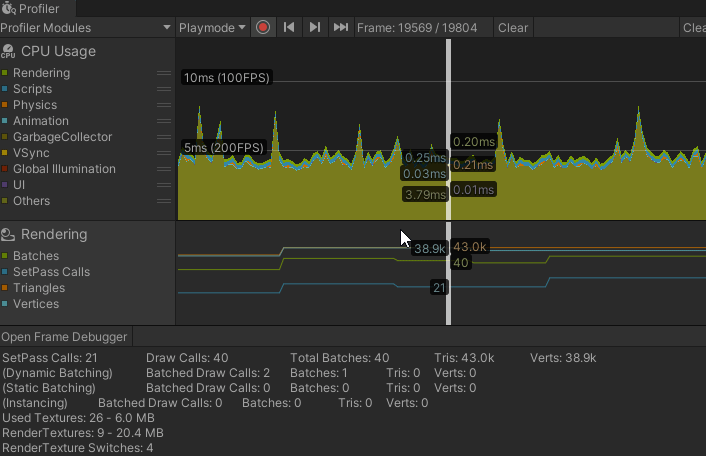Toggle the SetPass Calls series
Viewport: 706px width, 456px height.
5,272
